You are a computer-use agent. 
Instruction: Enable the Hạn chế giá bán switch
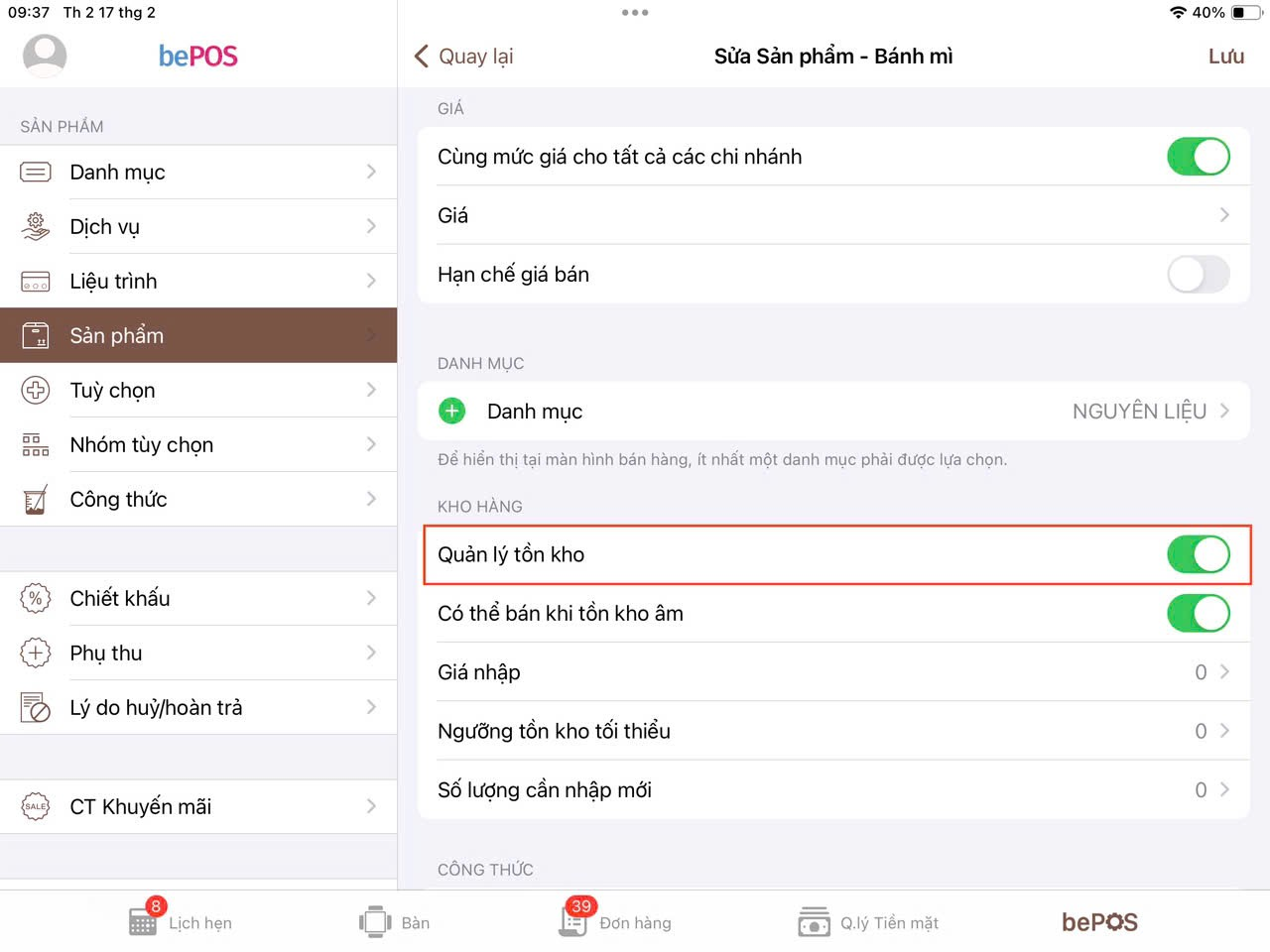pos(1198,275)
